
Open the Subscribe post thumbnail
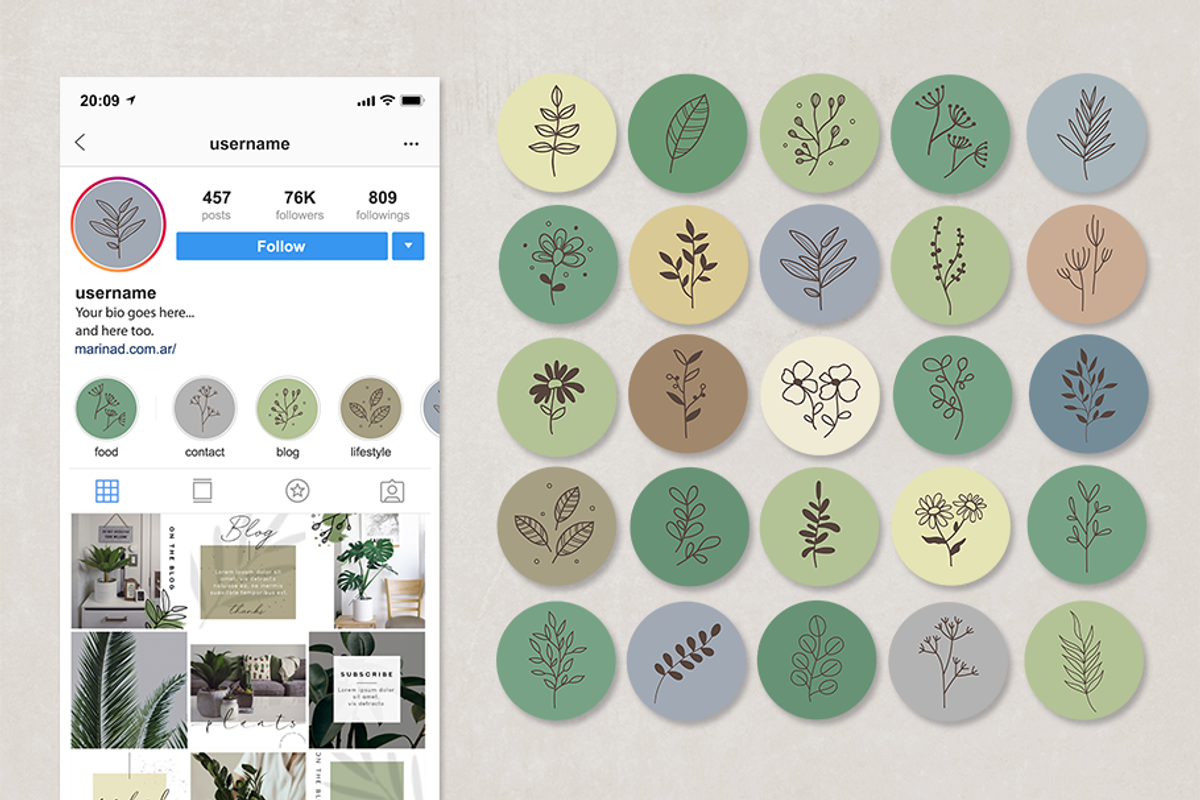(367, 690)
